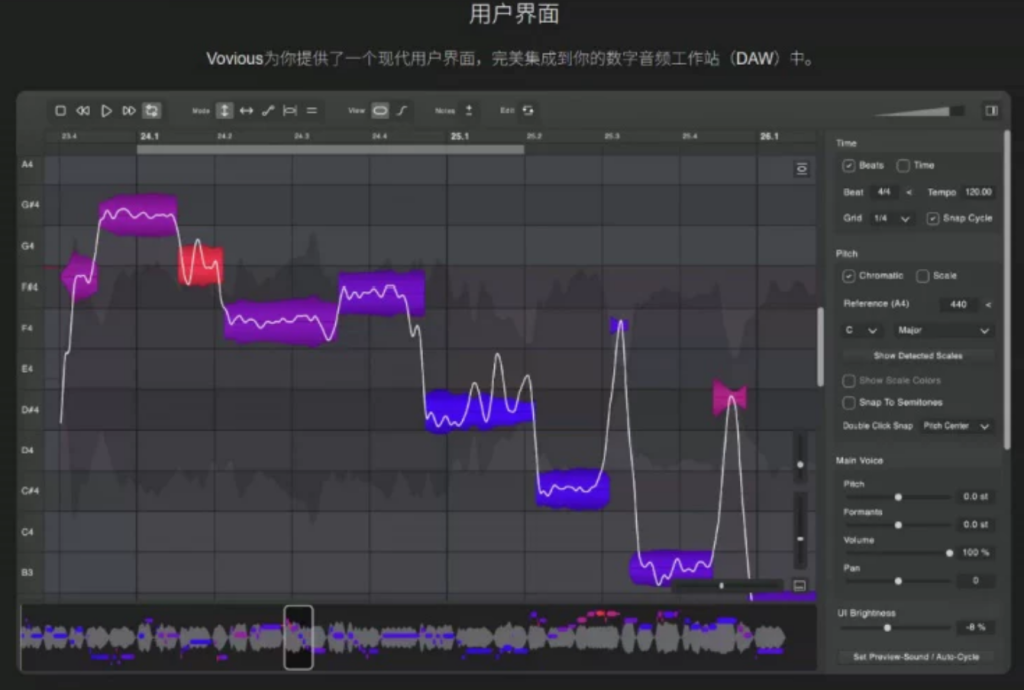Click the stop playback button
This screenshot has width=1024, height=690.
click(60, 111)
